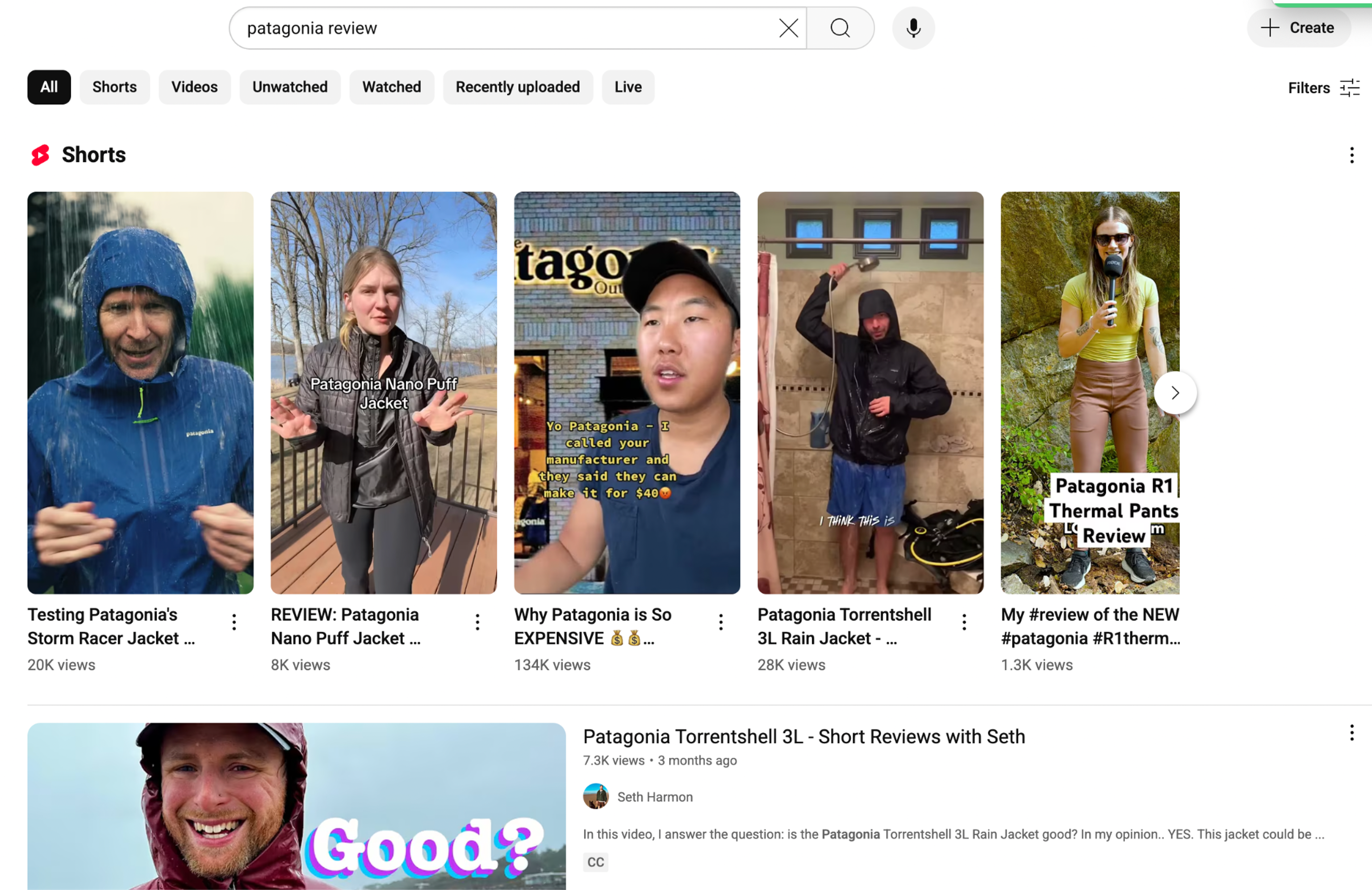The image size is (1372, 890).
Task: Open menu for Why Patagonia is So EXPENSIVE short
Action: coord(720,622)
